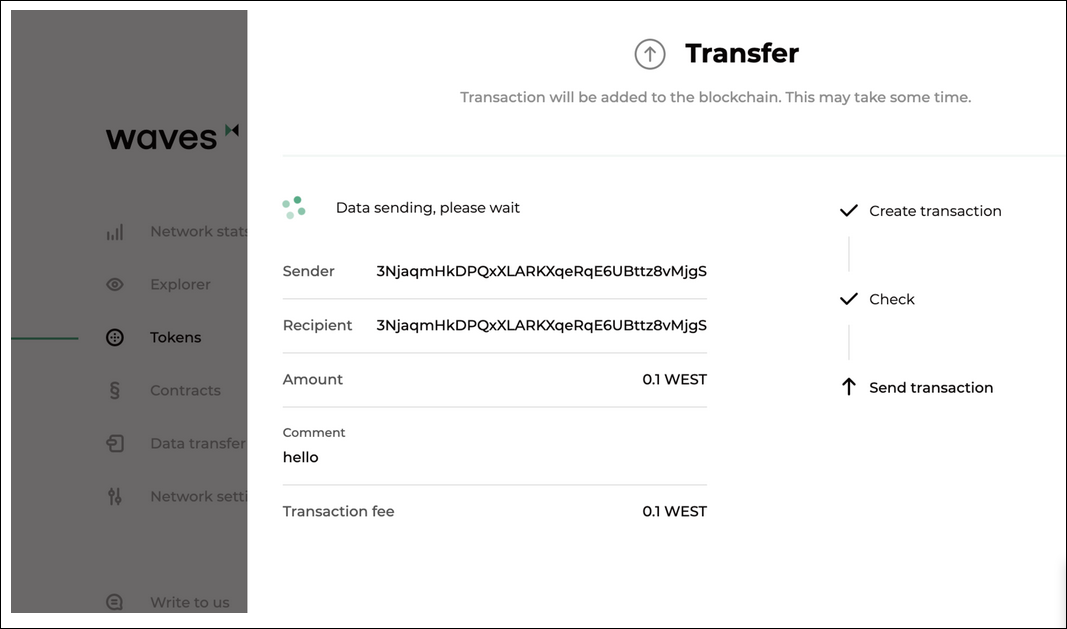Open Tokens via its circle icon

[115, 337]
